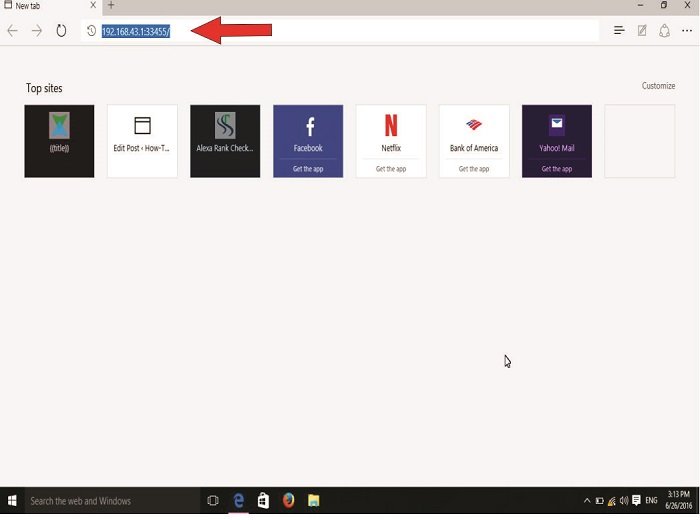Click the Edge icon in taskbar
This screenshot has width=700, height=520.
239,500
